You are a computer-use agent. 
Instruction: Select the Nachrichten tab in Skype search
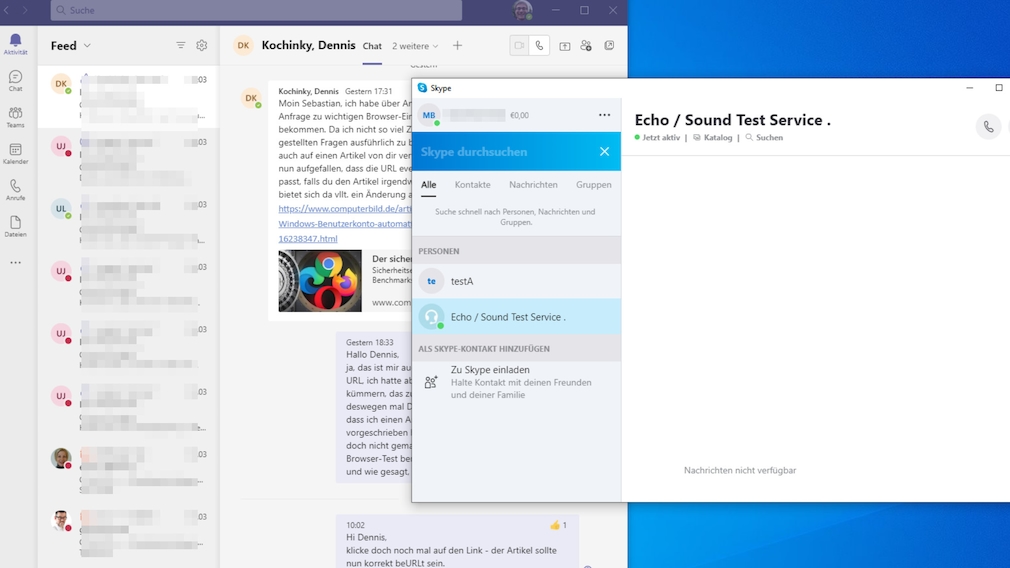point(533,185)
